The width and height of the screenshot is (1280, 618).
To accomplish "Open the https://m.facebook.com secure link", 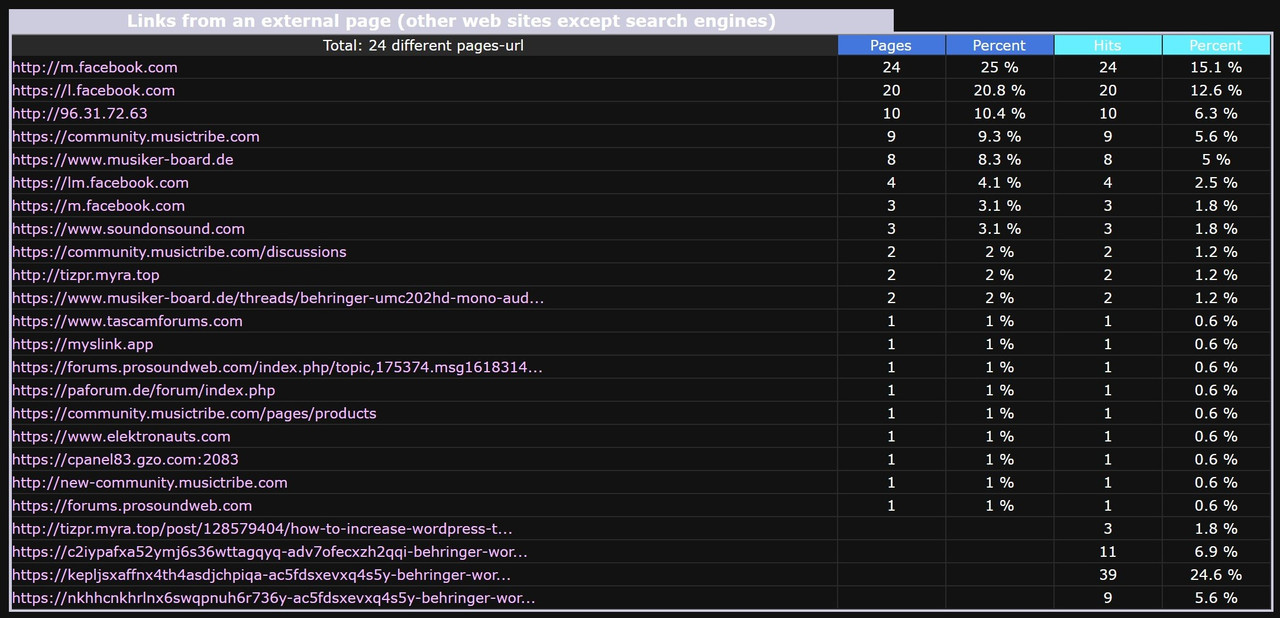I will tap(98, 205).
